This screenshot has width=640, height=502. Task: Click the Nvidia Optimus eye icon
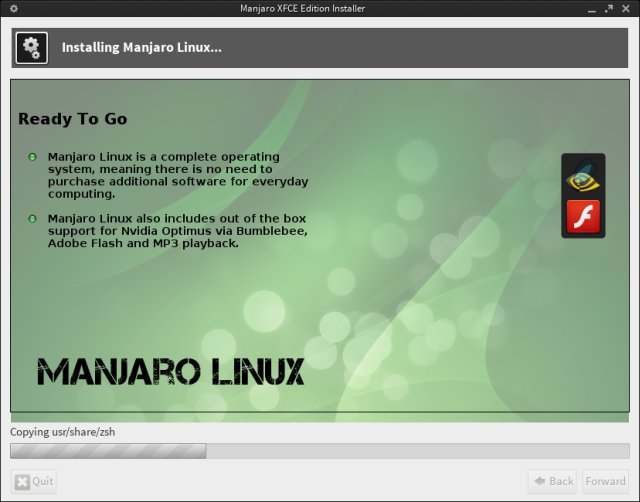[583, 177]
